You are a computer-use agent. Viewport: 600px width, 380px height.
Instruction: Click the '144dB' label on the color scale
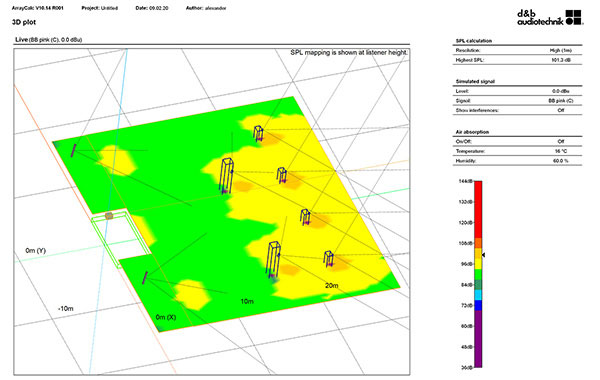pyautogui.click(x=466, y=181)
